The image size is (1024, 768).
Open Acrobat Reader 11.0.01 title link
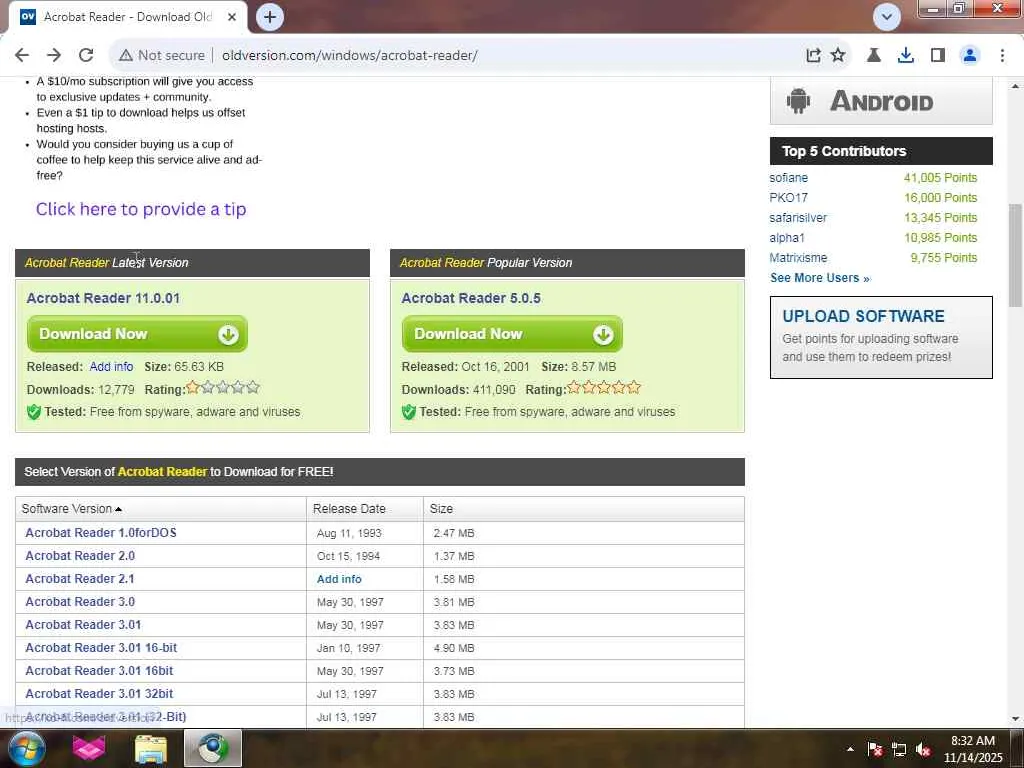click(x=103, y=298)
